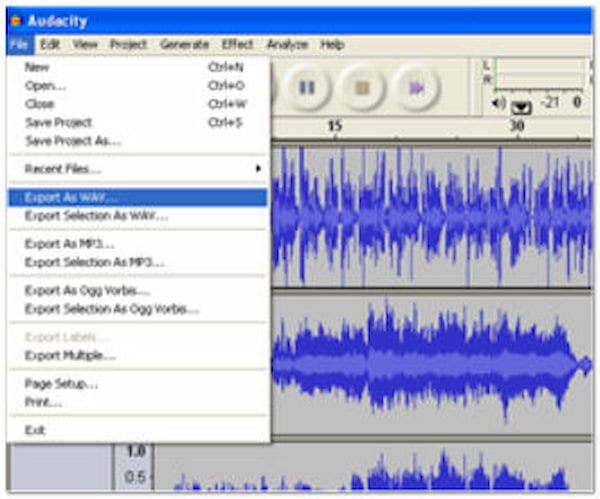Open the output meter dropdown arrow
600x499 pixels.
[521, 107]
